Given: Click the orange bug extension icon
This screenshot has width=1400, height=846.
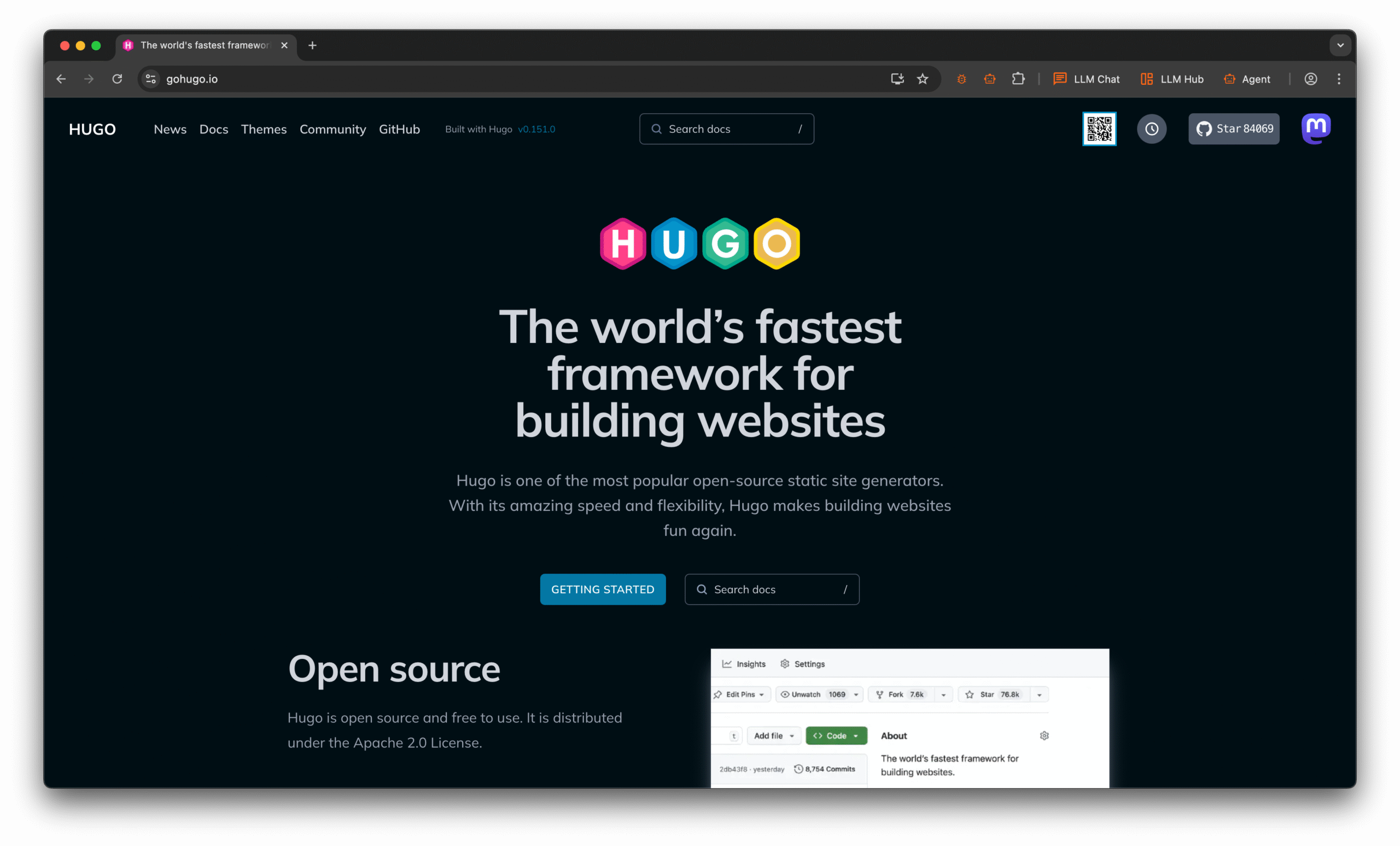Looking at the screenshot, I should 961,79.
